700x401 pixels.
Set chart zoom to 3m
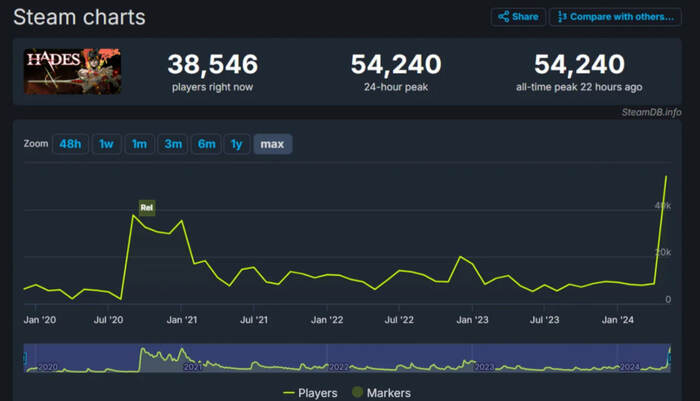click(x=173, y=144)
